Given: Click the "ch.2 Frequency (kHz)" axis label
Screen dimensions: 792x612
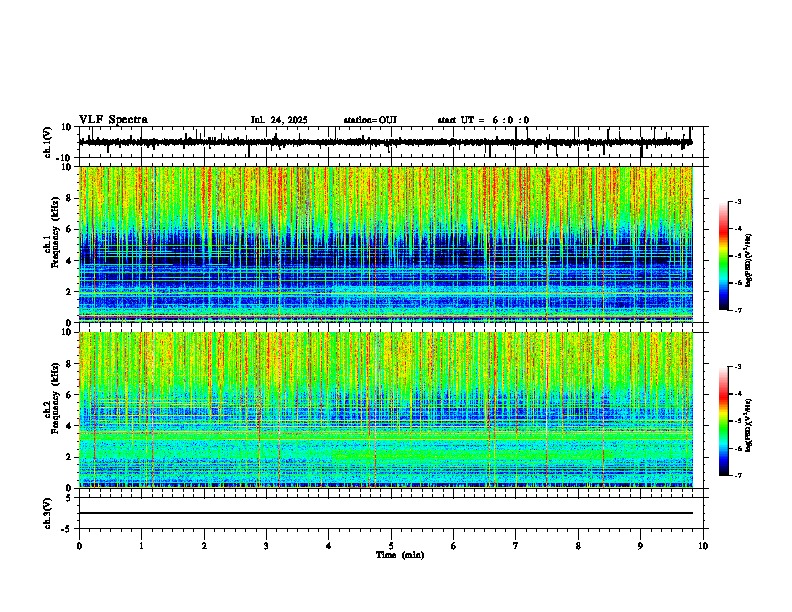Looking at the screenshot, I should (51, 398).
